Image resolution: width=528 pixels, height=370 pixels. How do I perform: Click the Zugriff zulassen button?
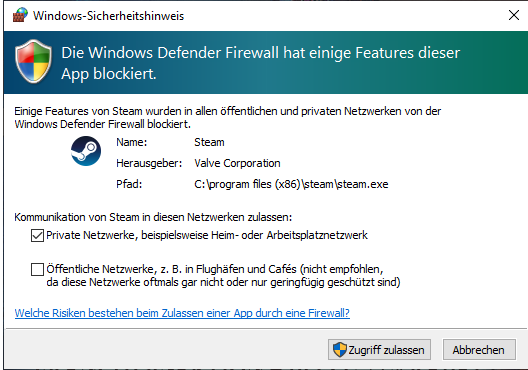pos(380,350)
